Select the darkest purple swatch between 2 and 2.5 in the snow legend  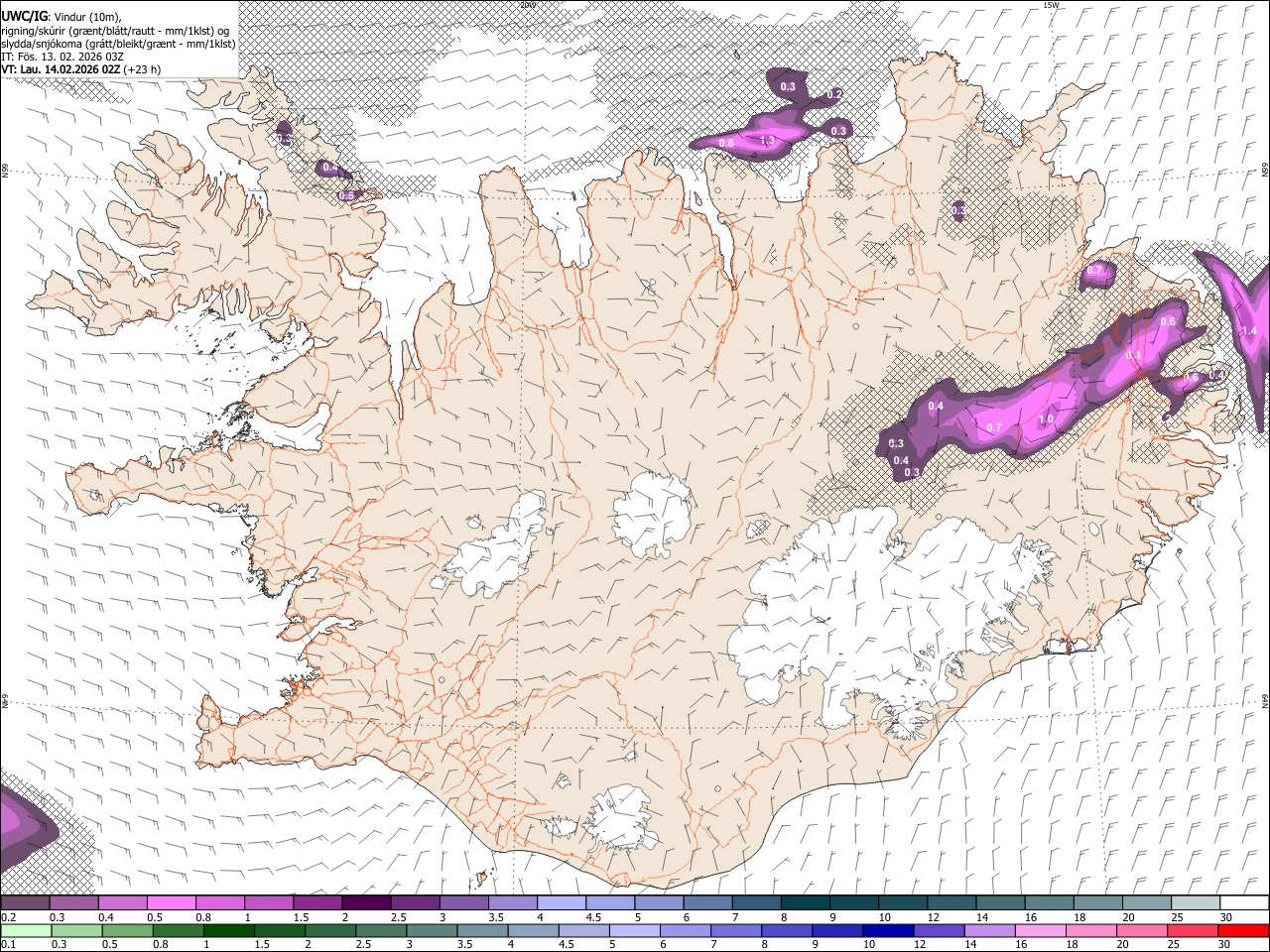click(366, 903)
